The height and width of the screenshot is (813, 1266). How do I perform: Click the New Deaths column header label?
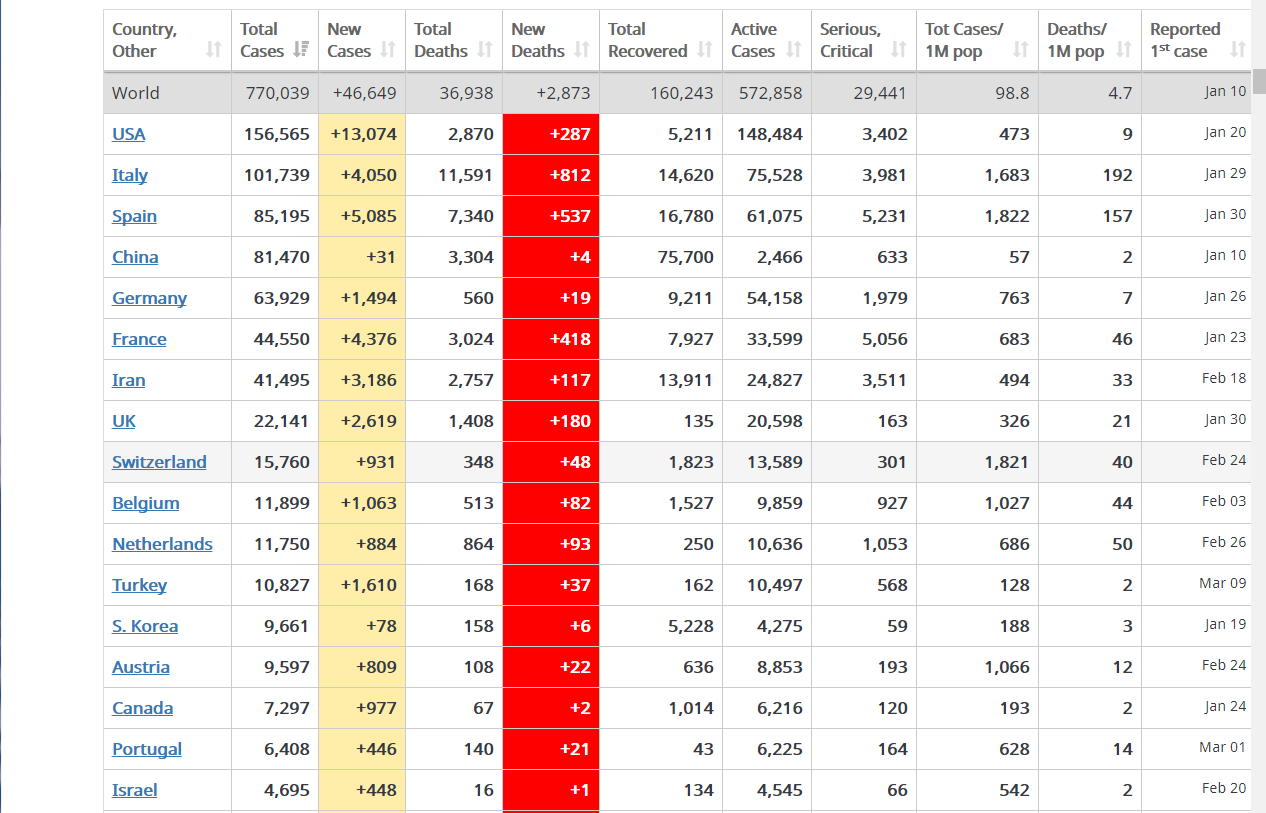point(538,40)
